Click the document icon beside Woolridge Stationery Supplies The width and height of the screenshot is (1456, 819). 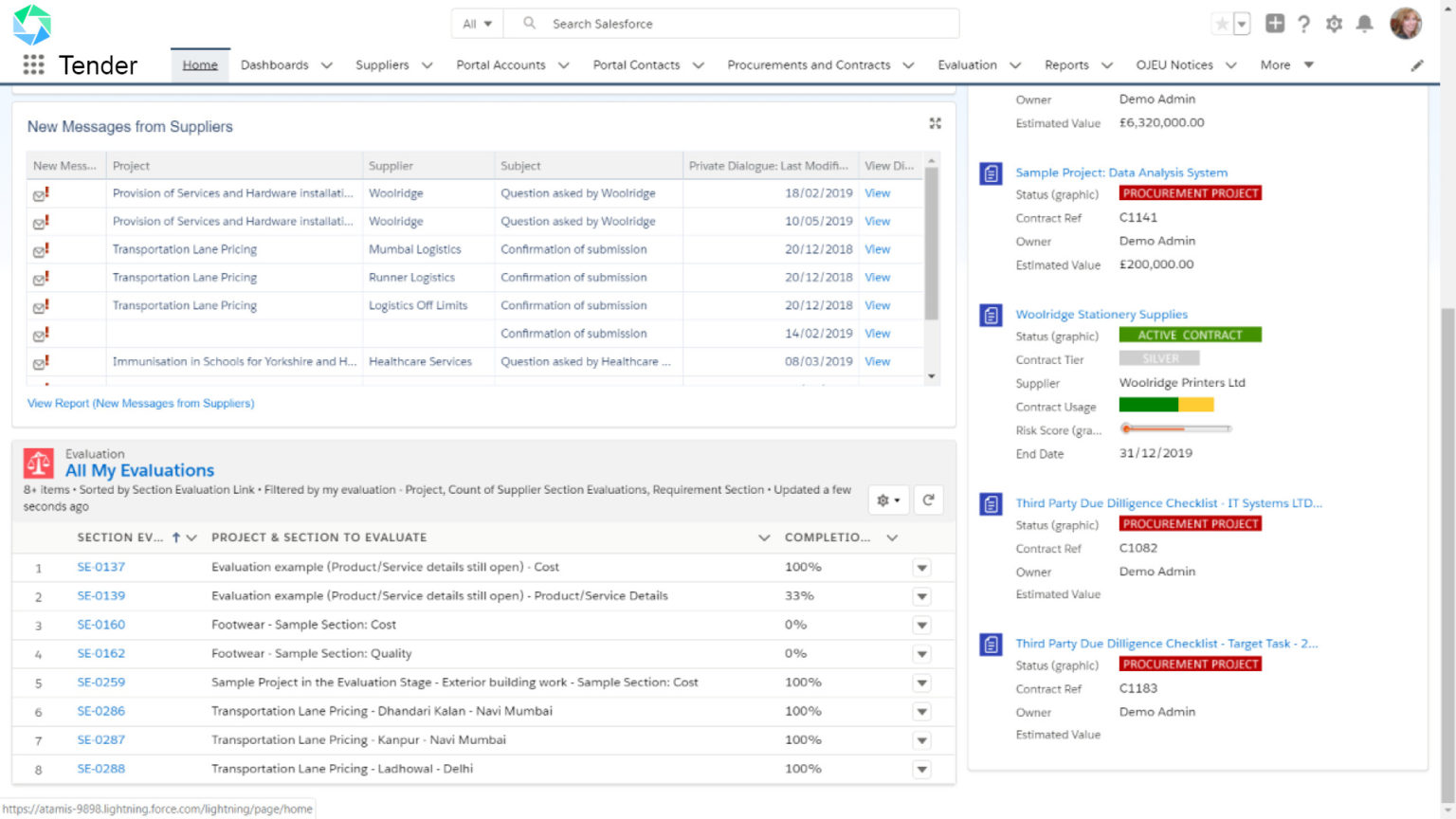[x=990, y=315]
